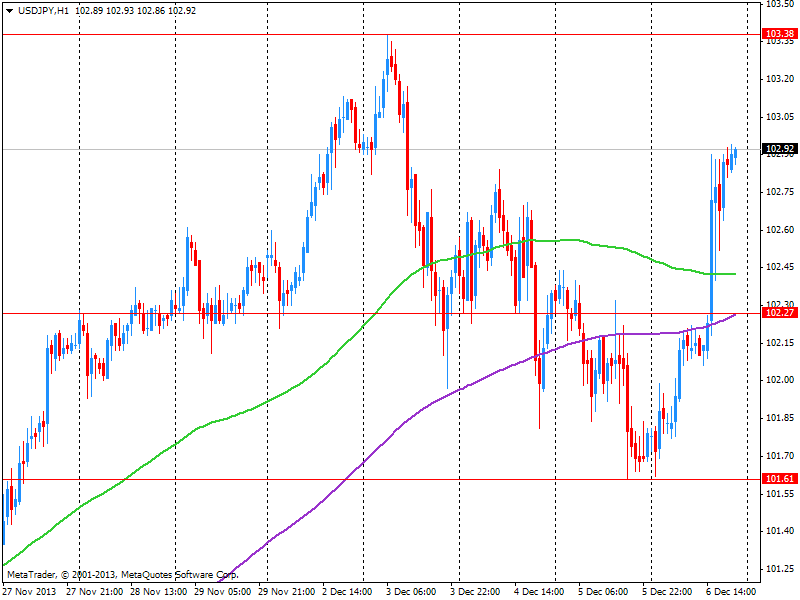Click the 102.00 price scale value
This screenshot has height=600, width=800.
[780, 380]
